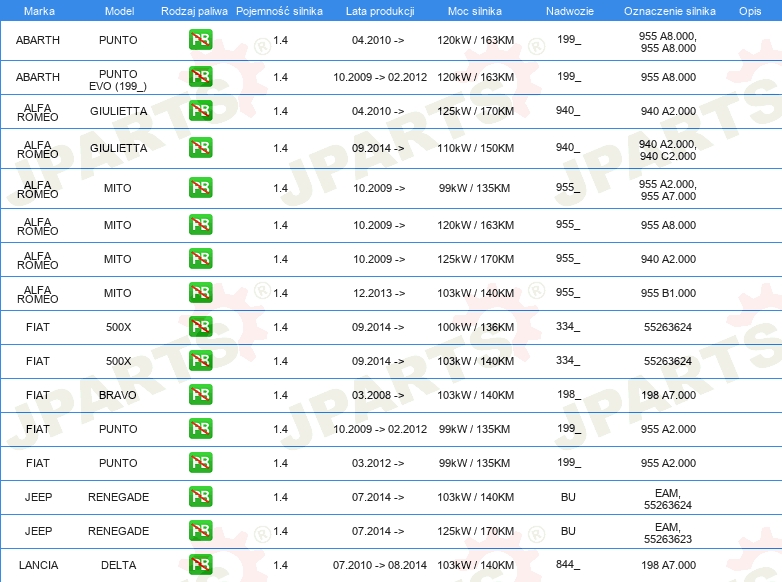This screenshot has width=782, height=582.
Task: Click the Lata produkcji column header
Action: coord(380,11)
